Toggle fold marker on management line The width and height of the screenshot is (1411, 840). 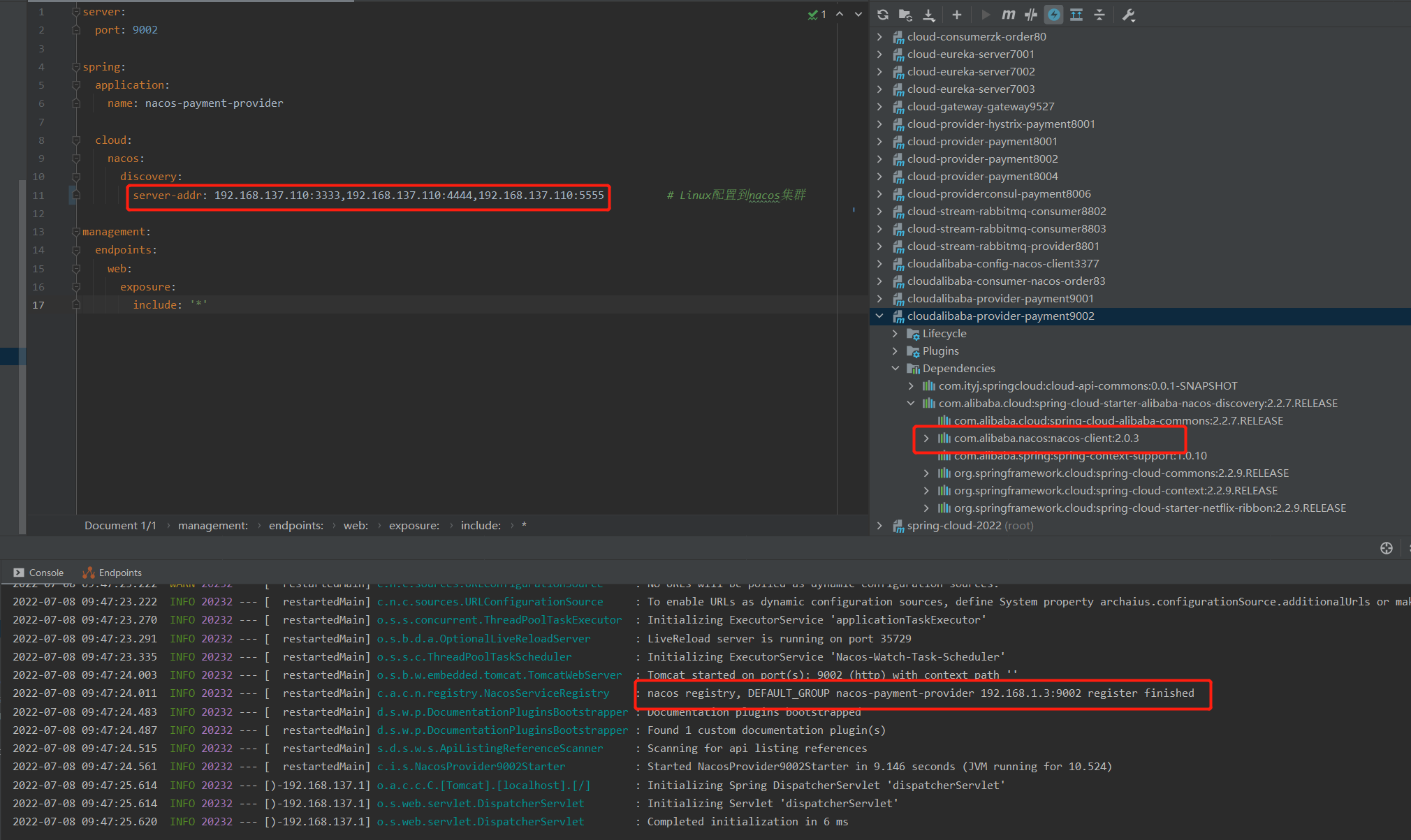[x=76, y=232]
